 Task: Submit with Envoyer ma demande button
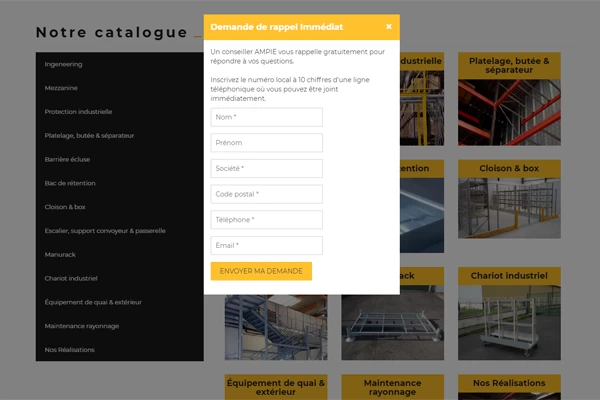pos(261,271)
